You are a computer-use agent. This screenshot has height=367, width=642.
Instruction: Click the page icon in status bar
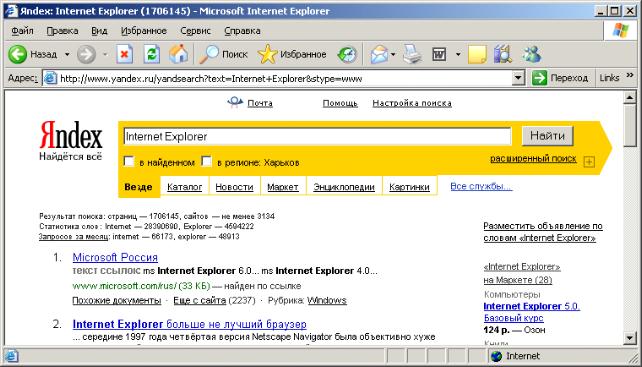tap(11, 355)
